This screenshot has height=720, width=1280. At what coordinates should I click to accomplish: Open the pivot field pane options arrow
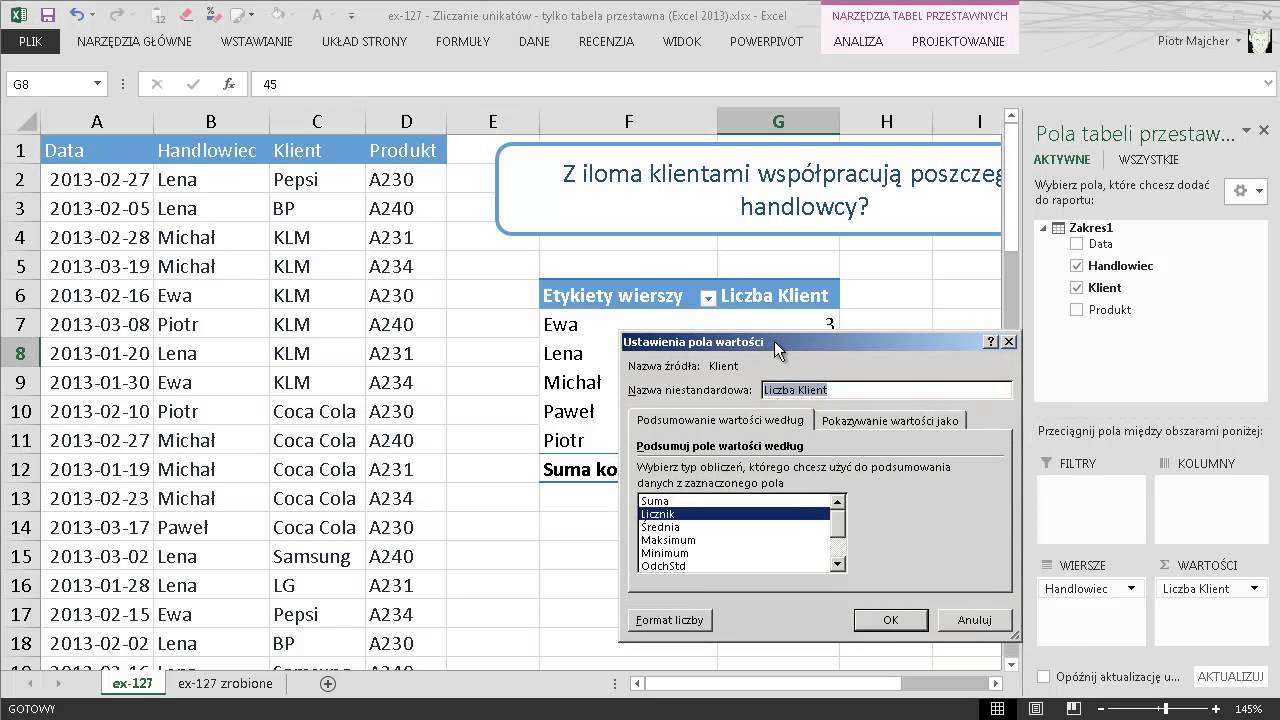(x=1247, y=131)
